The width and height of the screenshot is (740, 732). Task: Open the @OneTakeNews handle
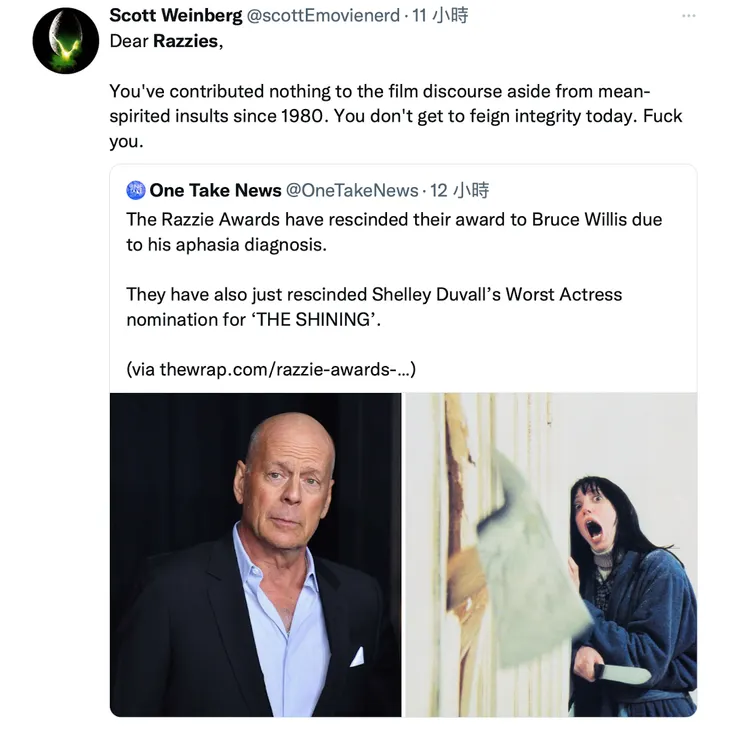tap(352, 190)
